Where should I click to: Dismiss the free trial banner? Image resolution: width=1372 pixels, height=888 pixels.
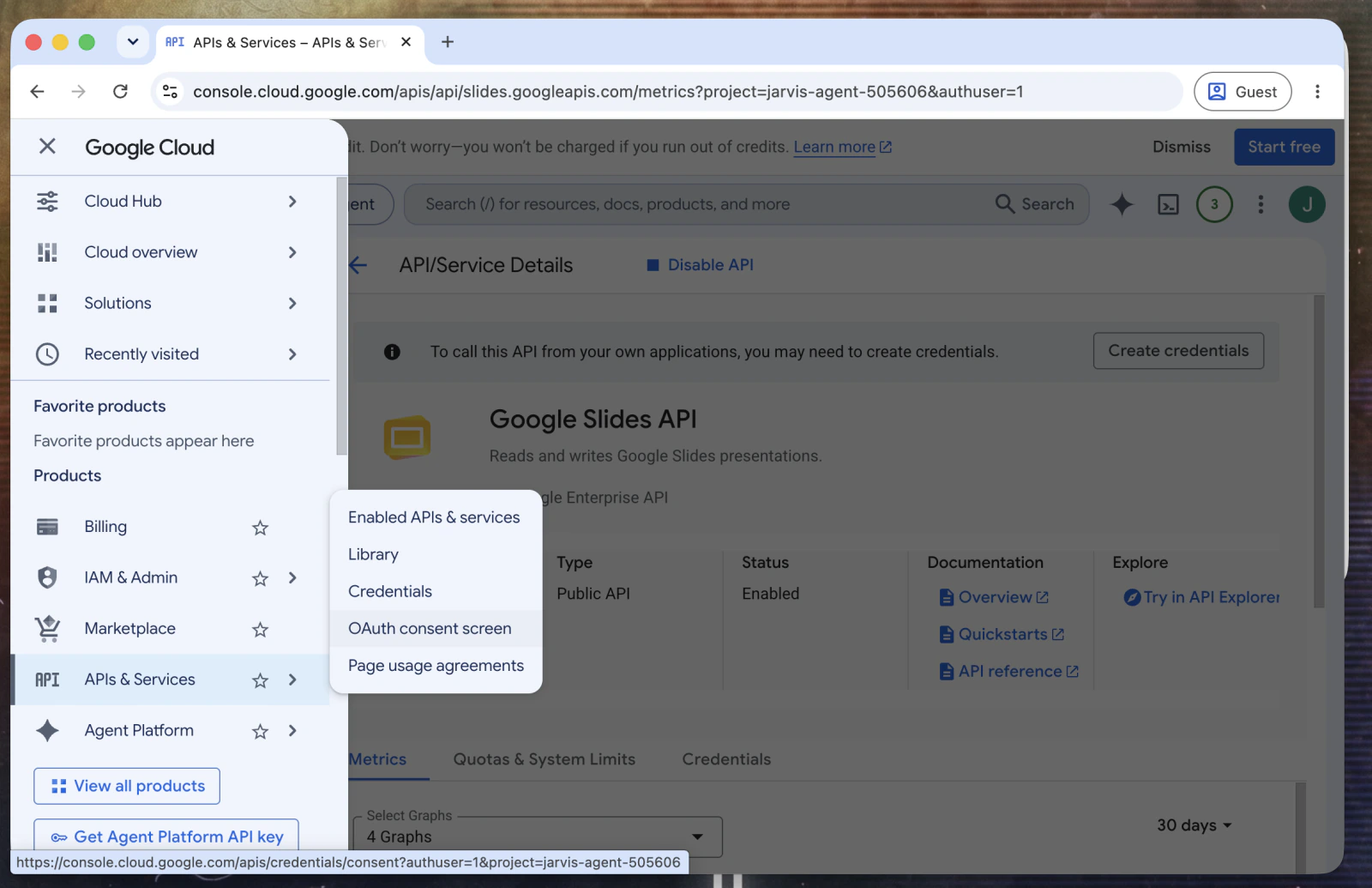pos(1182,147)
